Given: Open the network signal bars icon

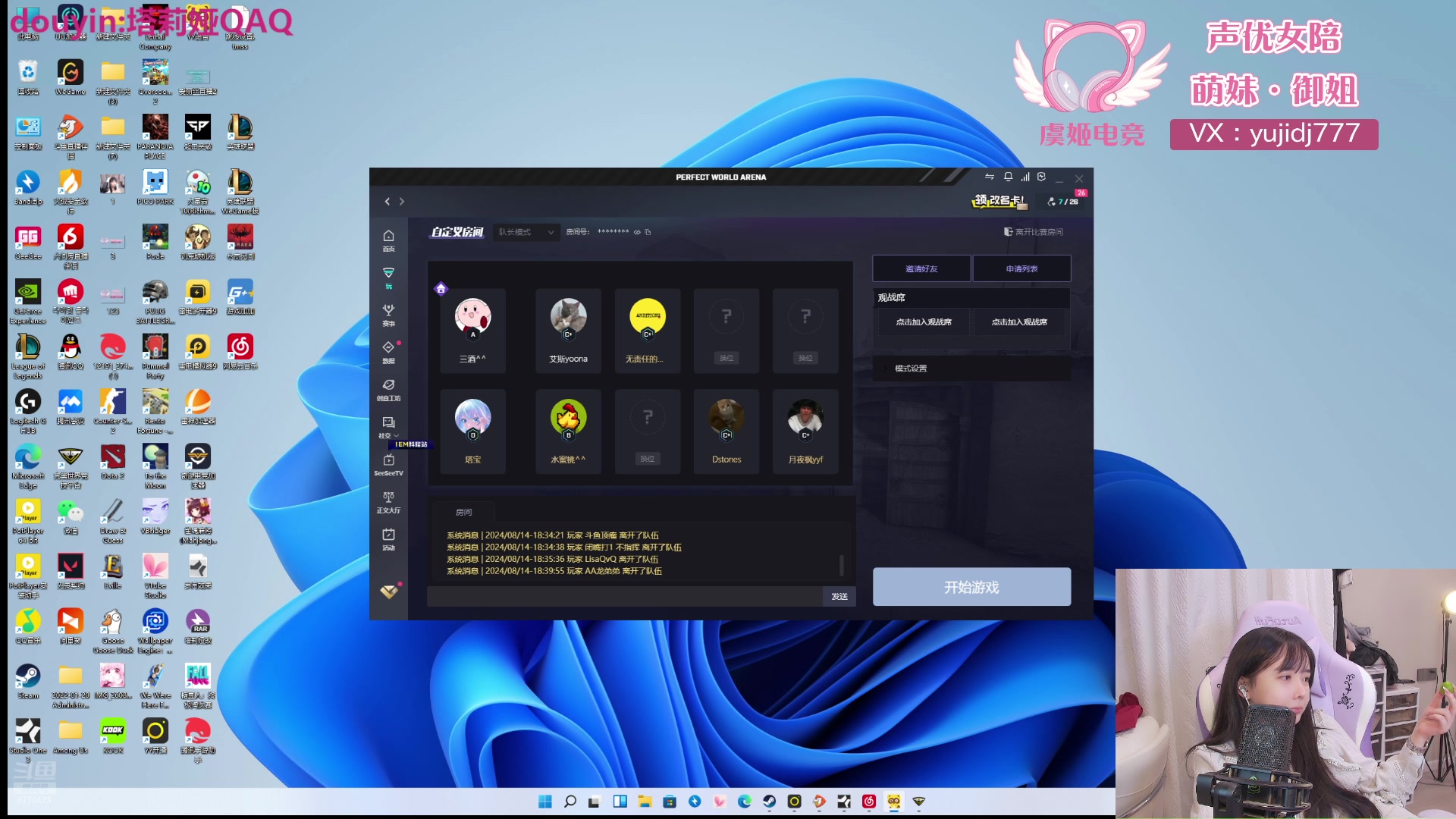Looking at the screenshot, I should point(1025,177).
